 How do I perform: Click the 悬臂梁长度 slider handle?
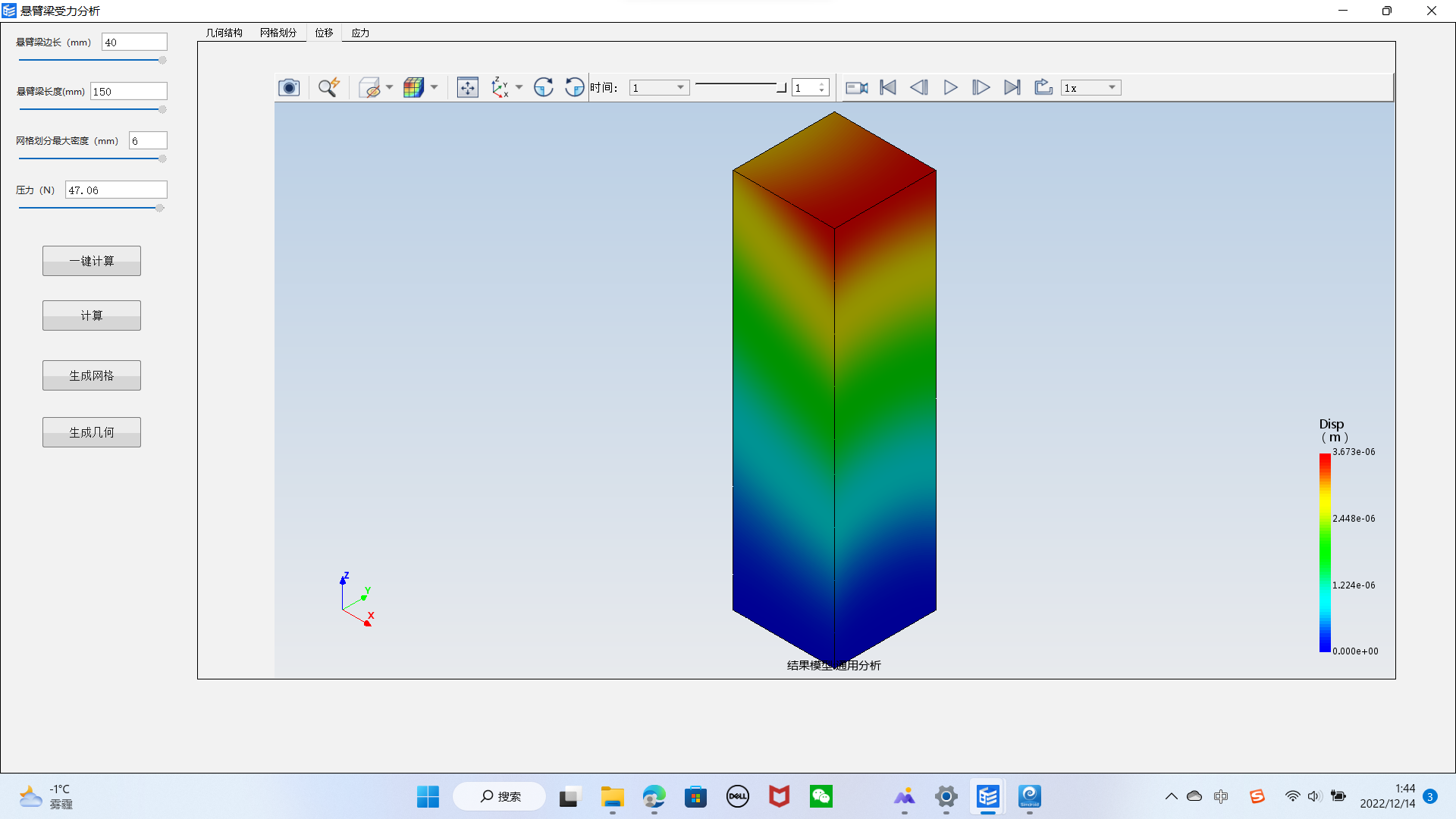pyautogui.click(x=162, y=109)
